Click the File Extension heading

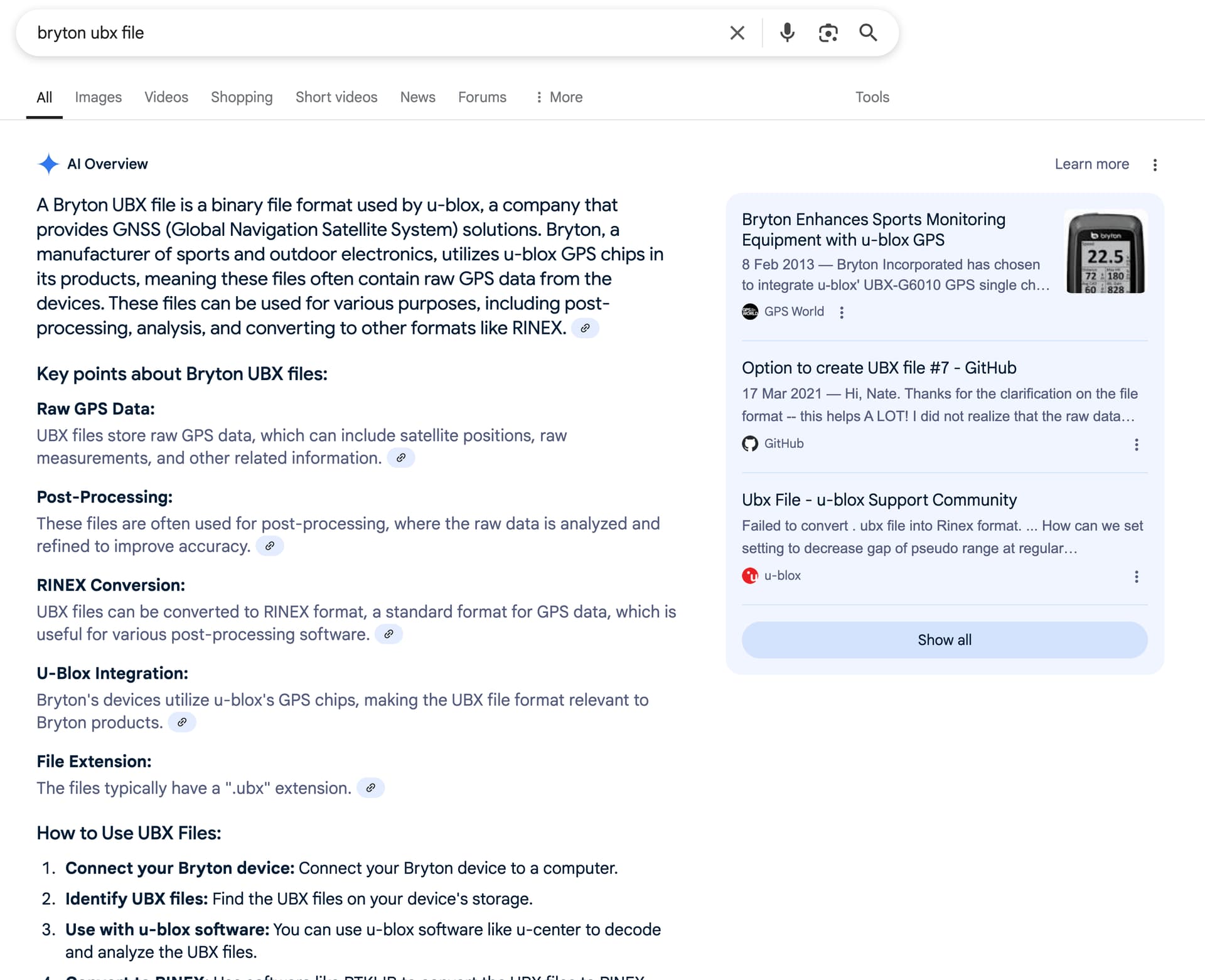pyautogui.click(x=94, y=762)
